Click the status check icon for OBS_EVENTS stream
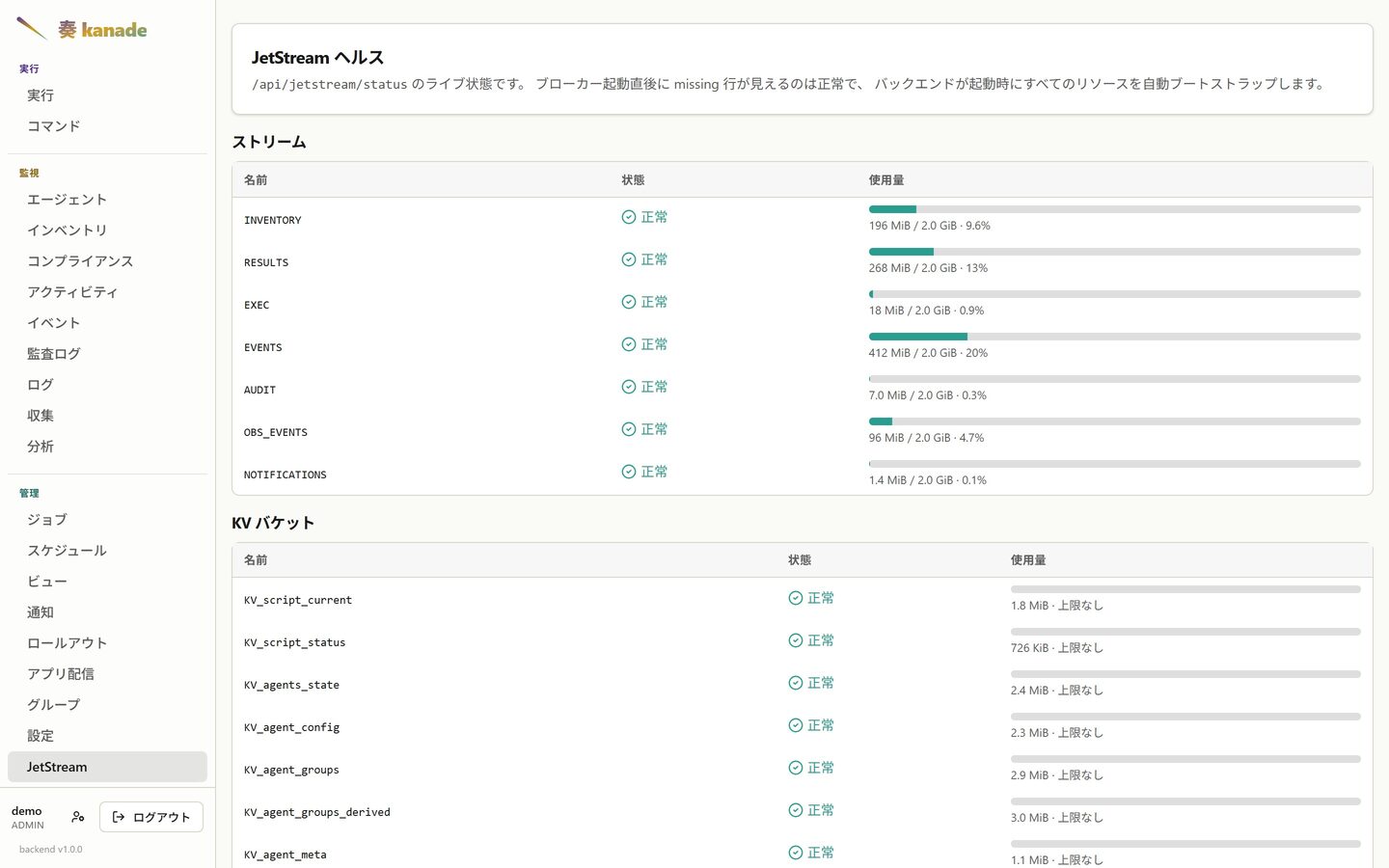1389x868 pixels. click(629, 429)
